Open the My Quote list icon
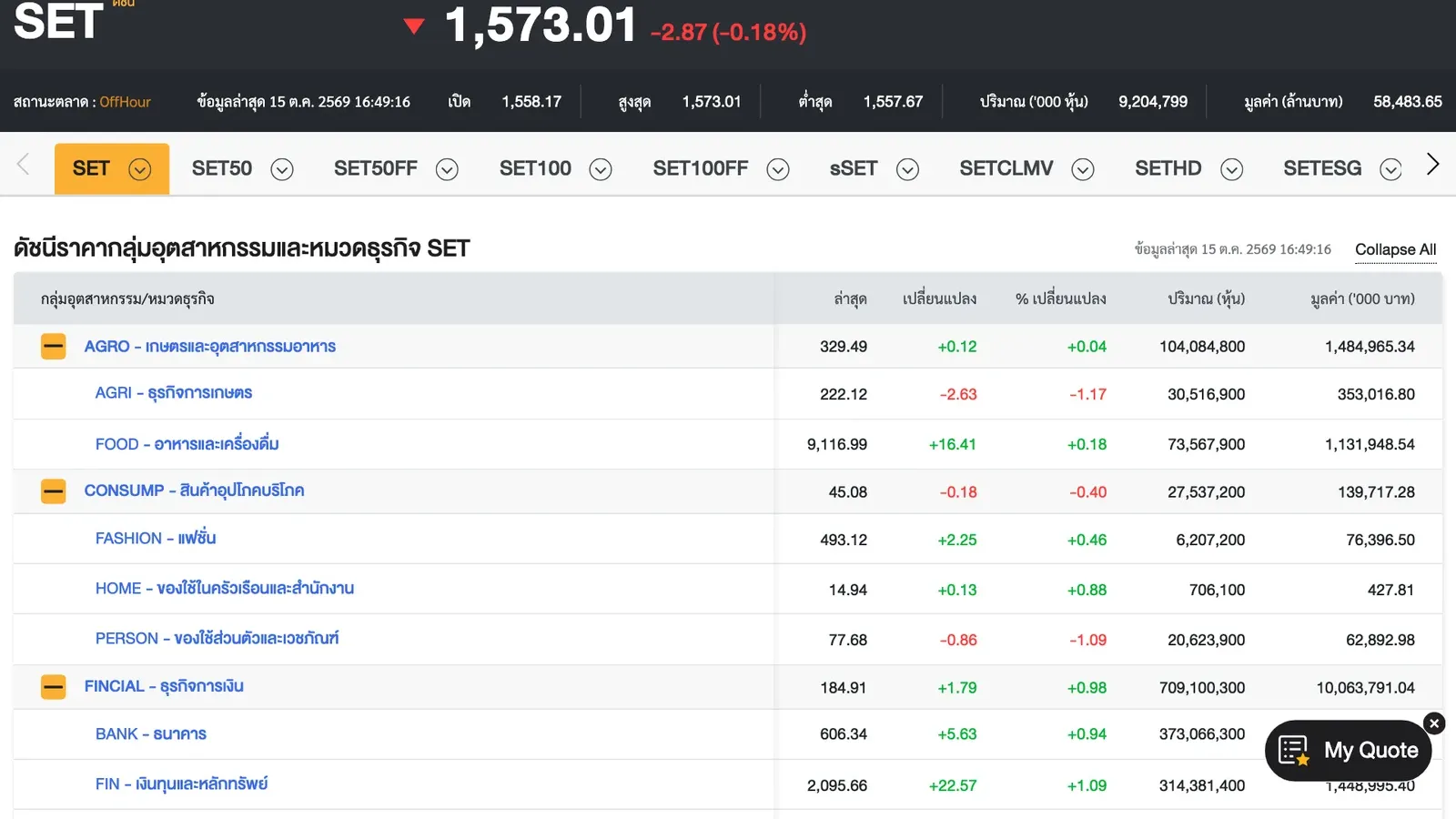Viewport: 1456px width, 819px height. [1294, 751]
